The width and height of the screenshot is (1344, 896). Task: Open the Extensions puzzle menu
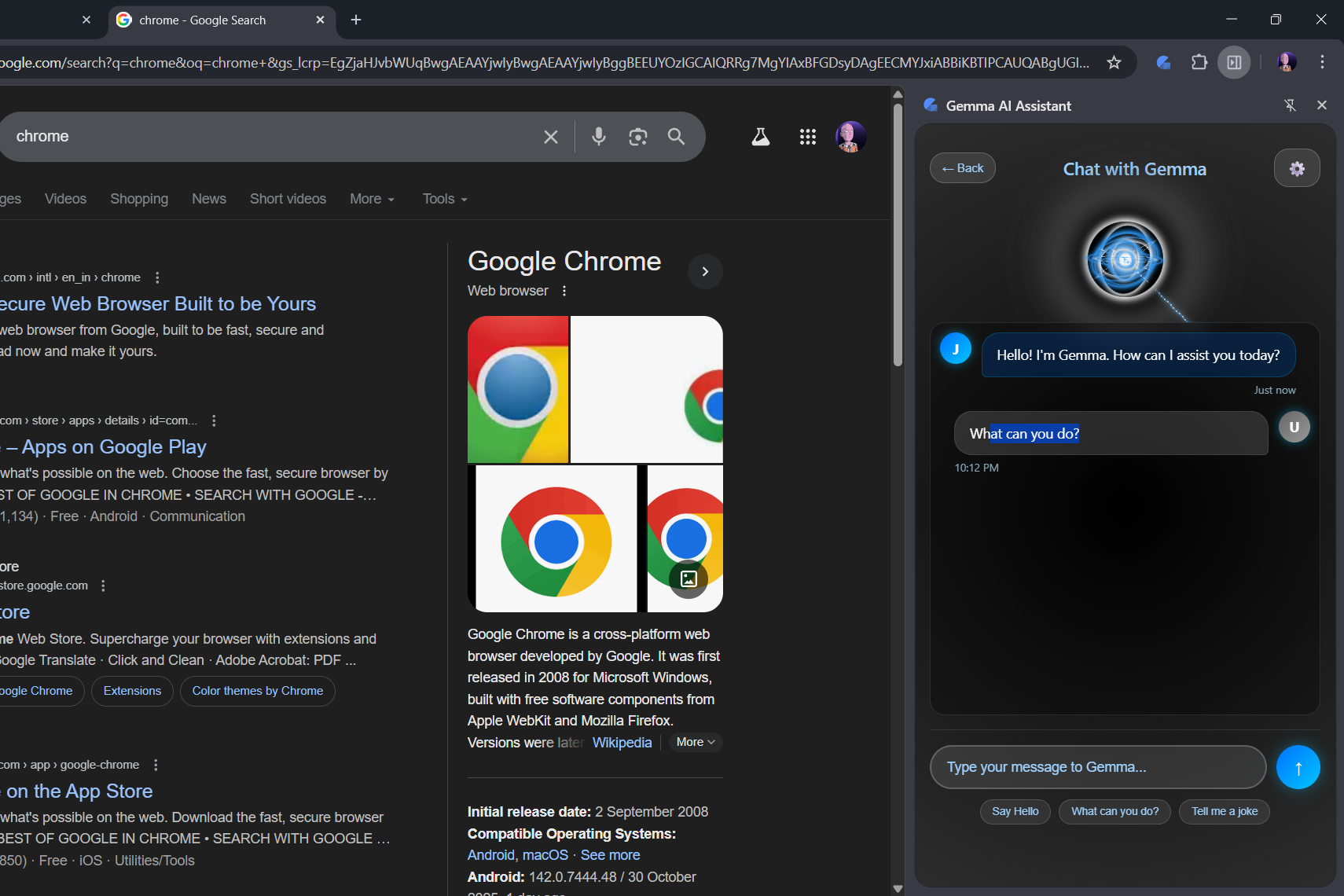1199,62
